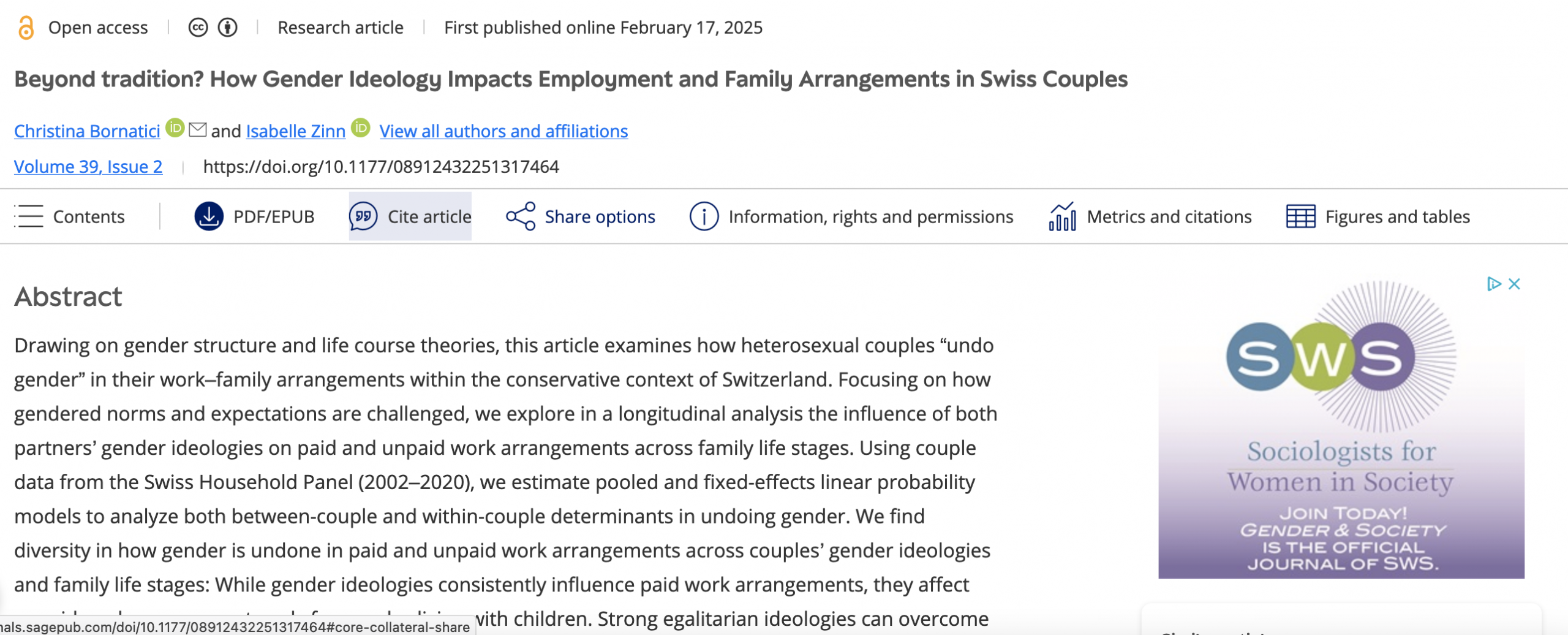Open Christina Bornatici author link
The width and height of the screenshot is (1568, 635).
pos(87,131)
